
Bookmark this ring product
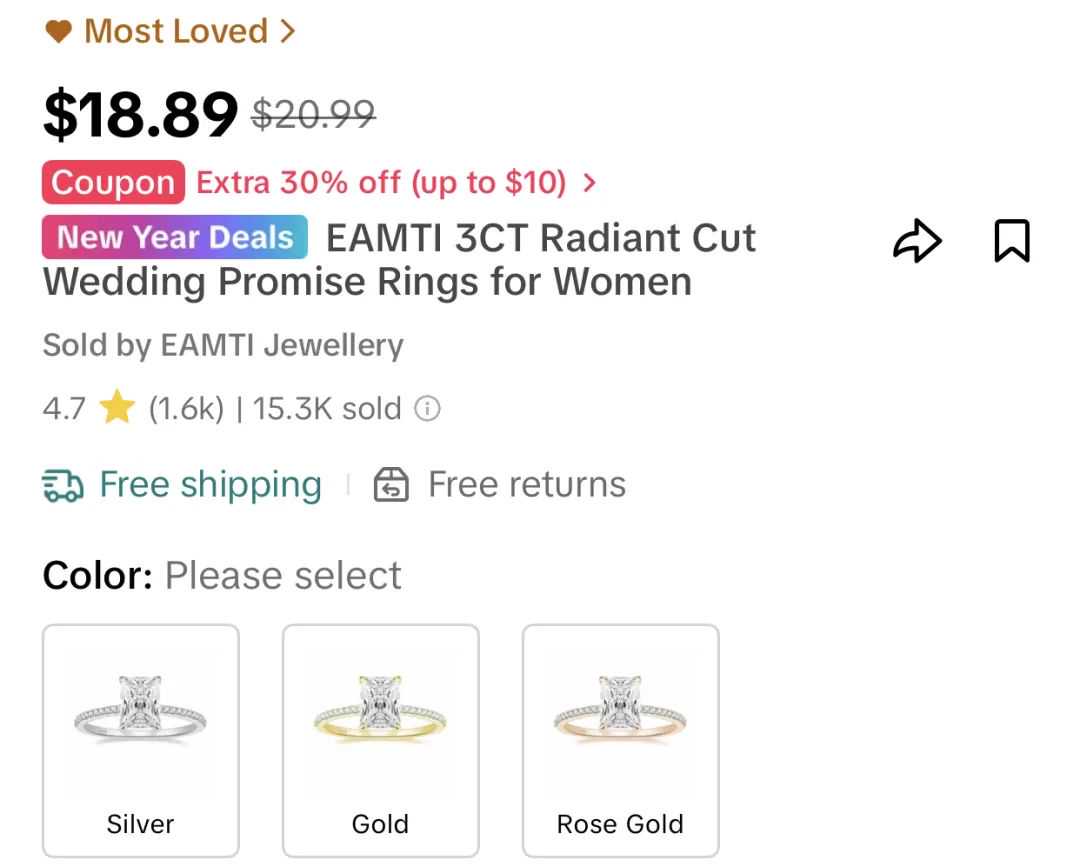(x=1012, y=241)
